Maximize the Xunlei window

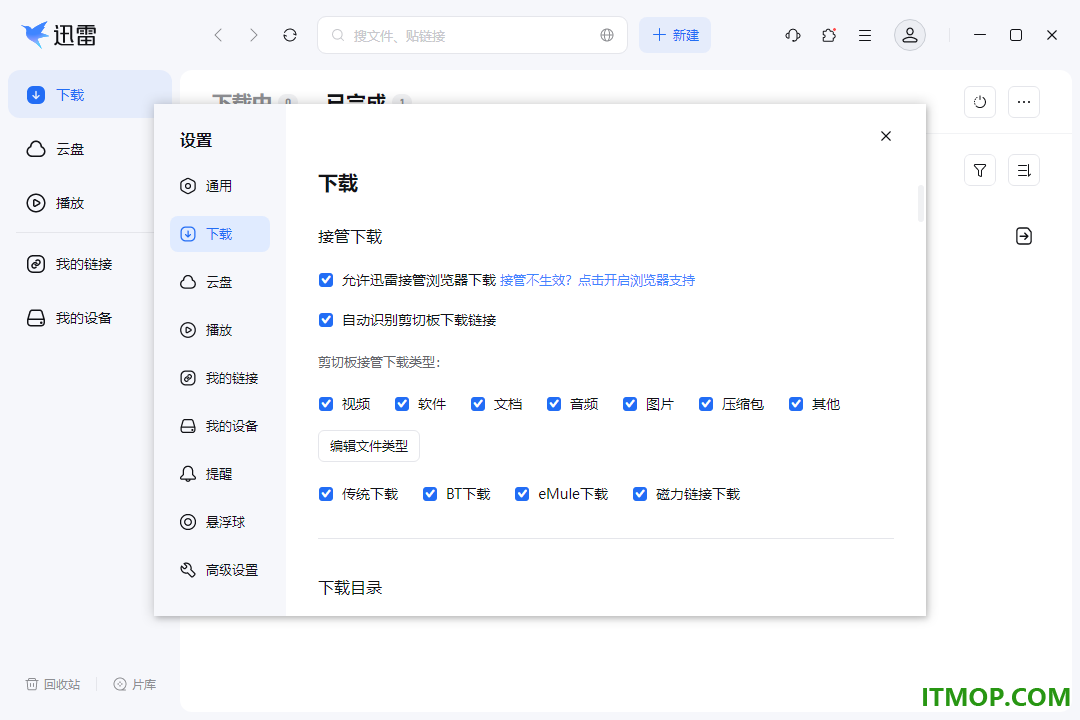[x=1016, y=35]
